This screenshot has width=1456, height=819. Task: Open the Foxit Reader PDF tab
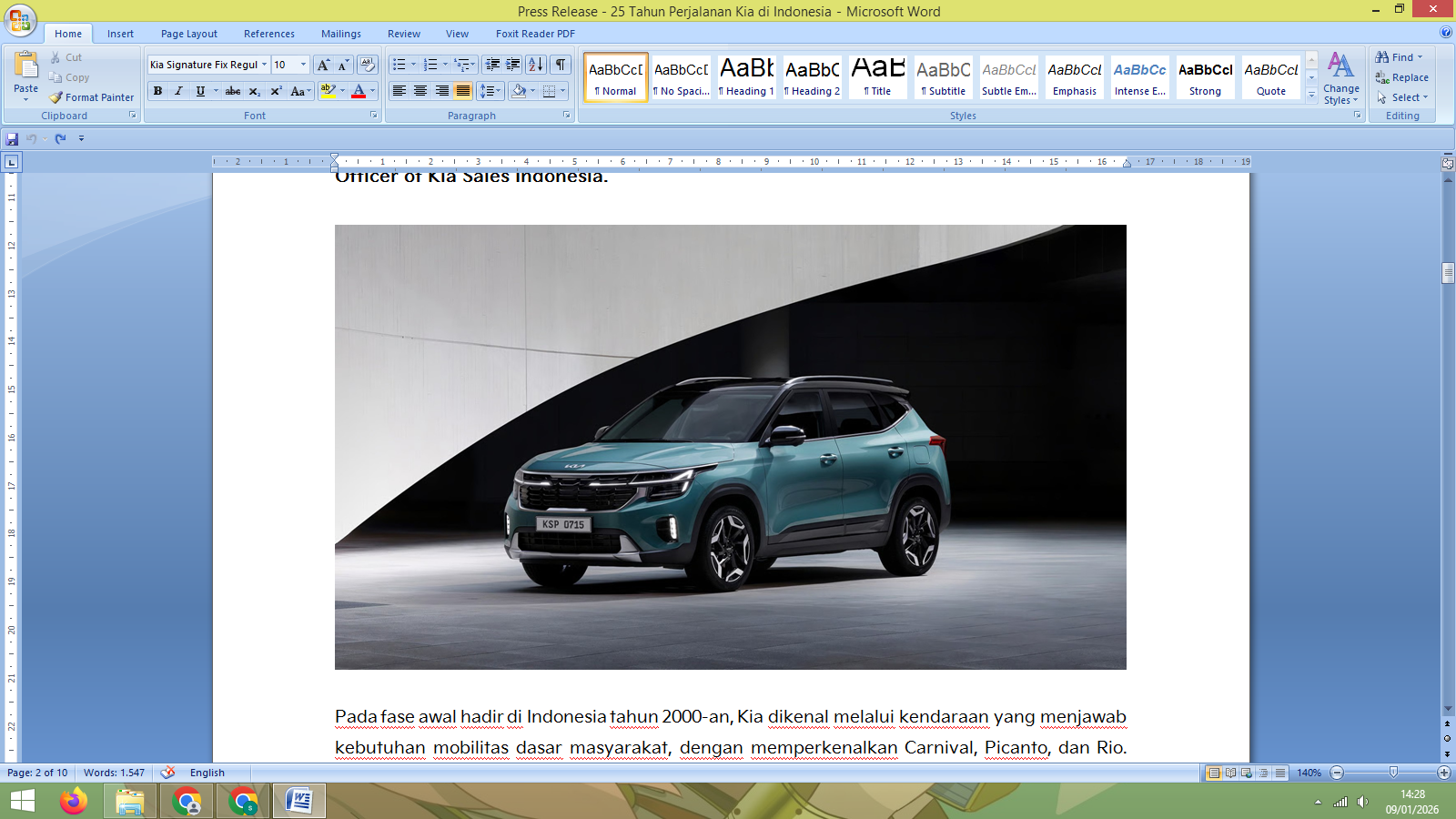535,34
